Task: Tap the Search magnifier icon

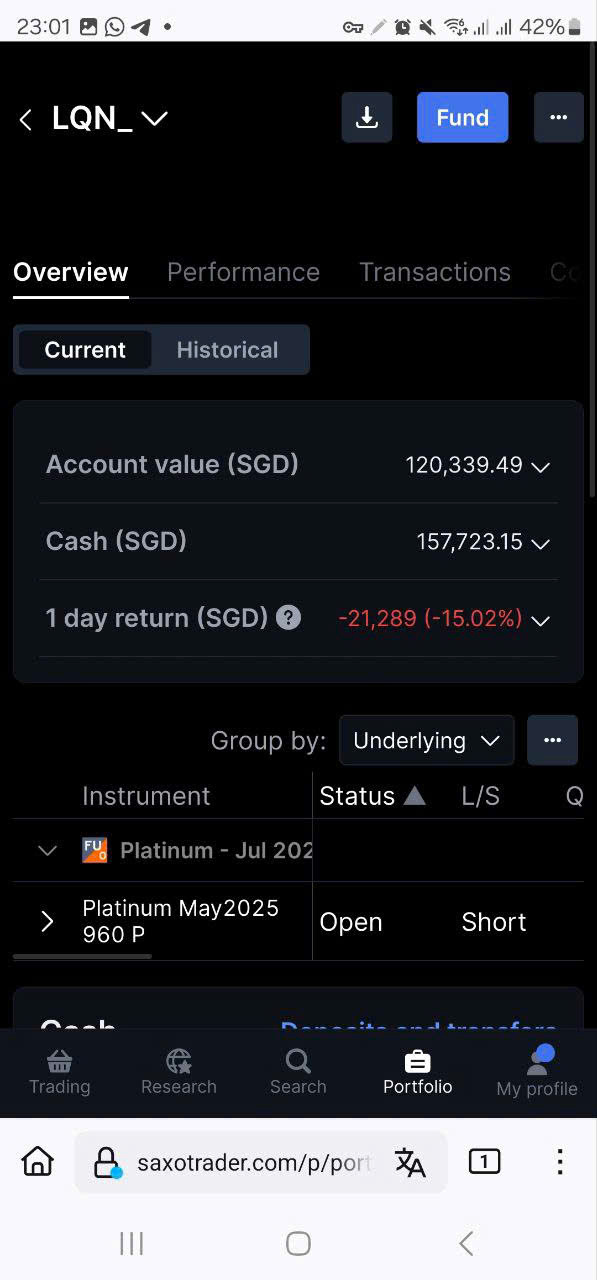Action: pyautogui.click(x=298, y=1061)
